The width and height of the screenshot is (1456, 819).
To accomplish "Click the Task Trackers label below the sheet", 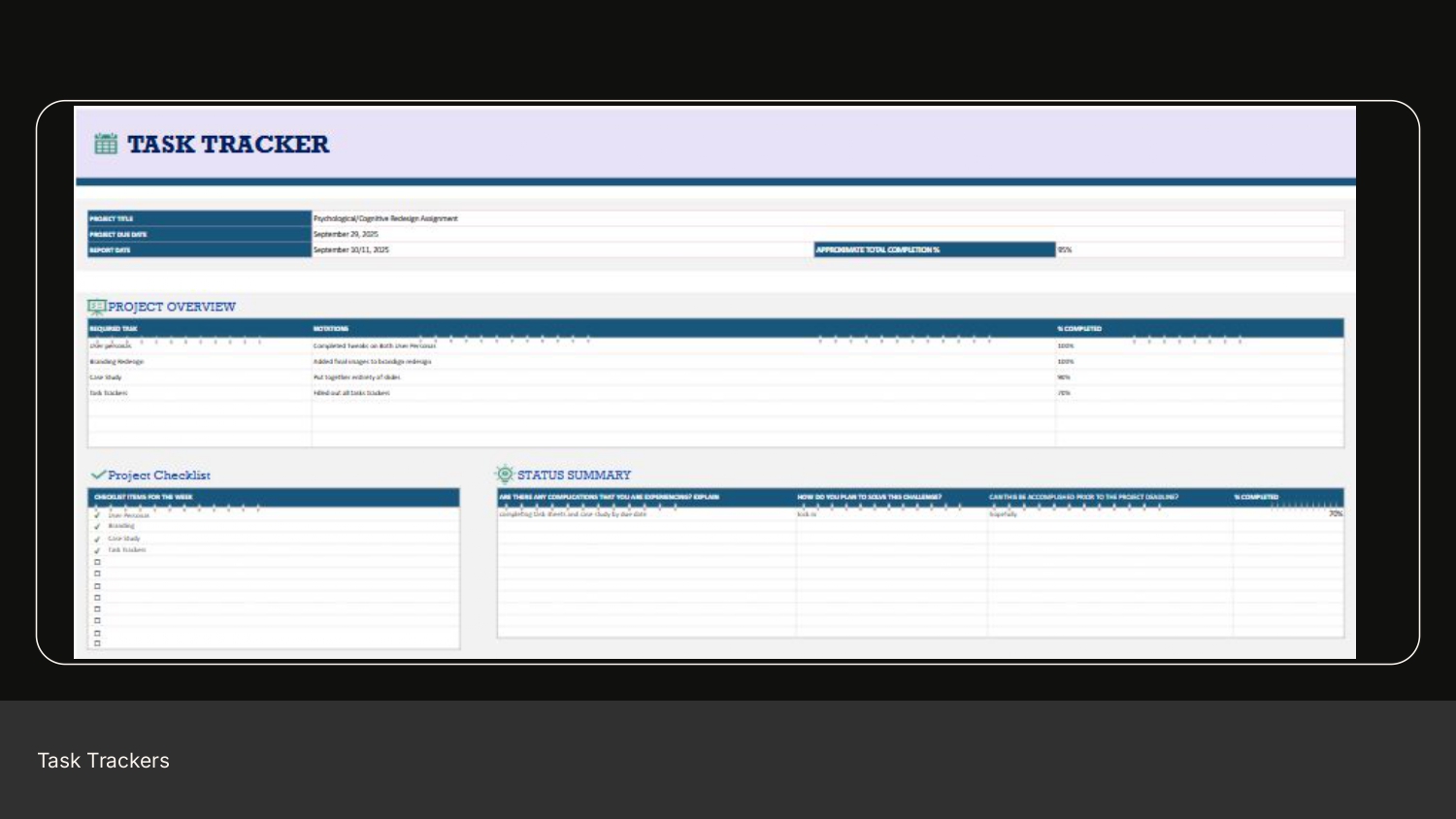I will tap(103, 760).
